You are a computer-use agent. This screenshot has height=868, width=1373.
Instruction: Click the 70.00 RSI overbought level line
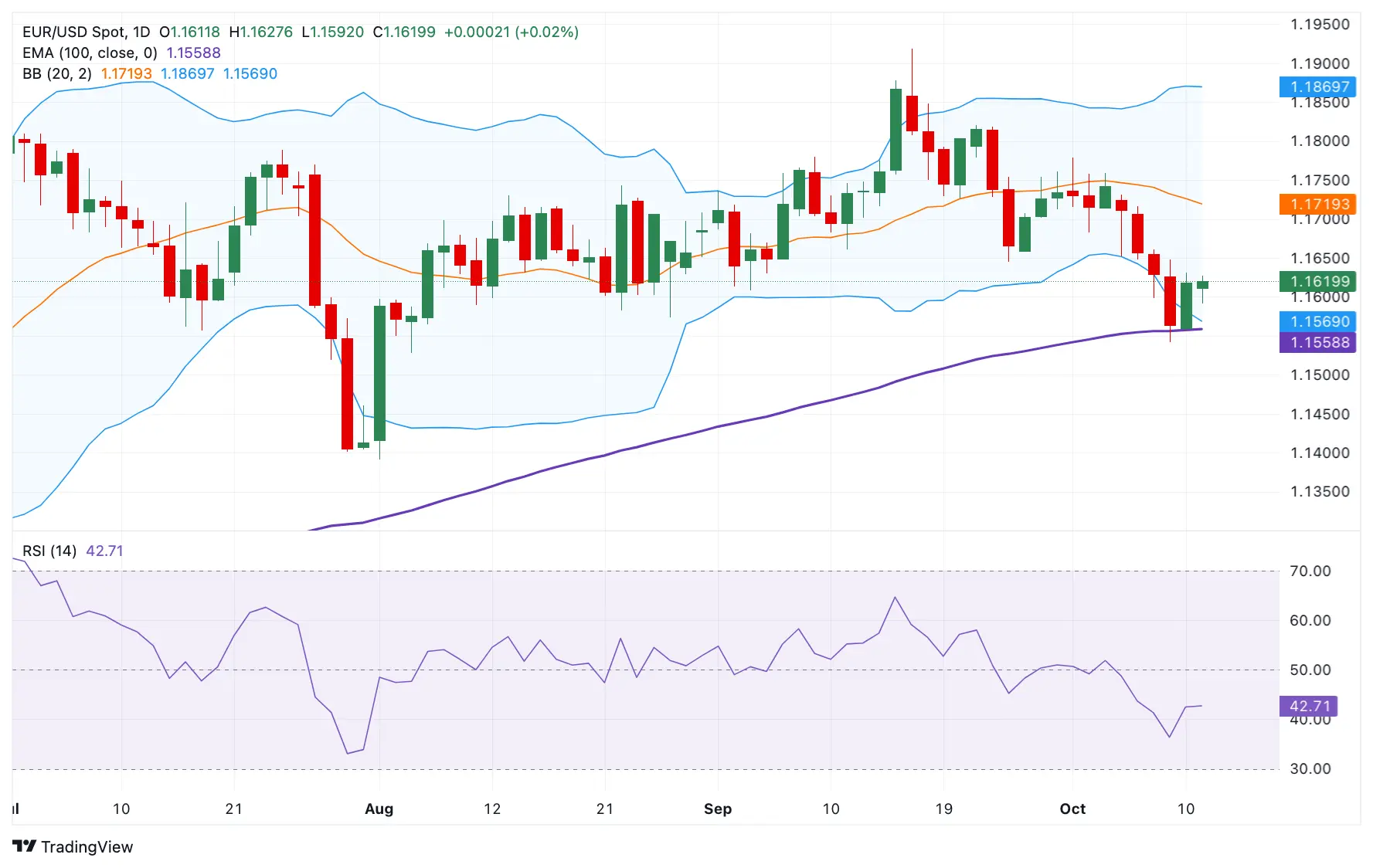click(618, 571)
